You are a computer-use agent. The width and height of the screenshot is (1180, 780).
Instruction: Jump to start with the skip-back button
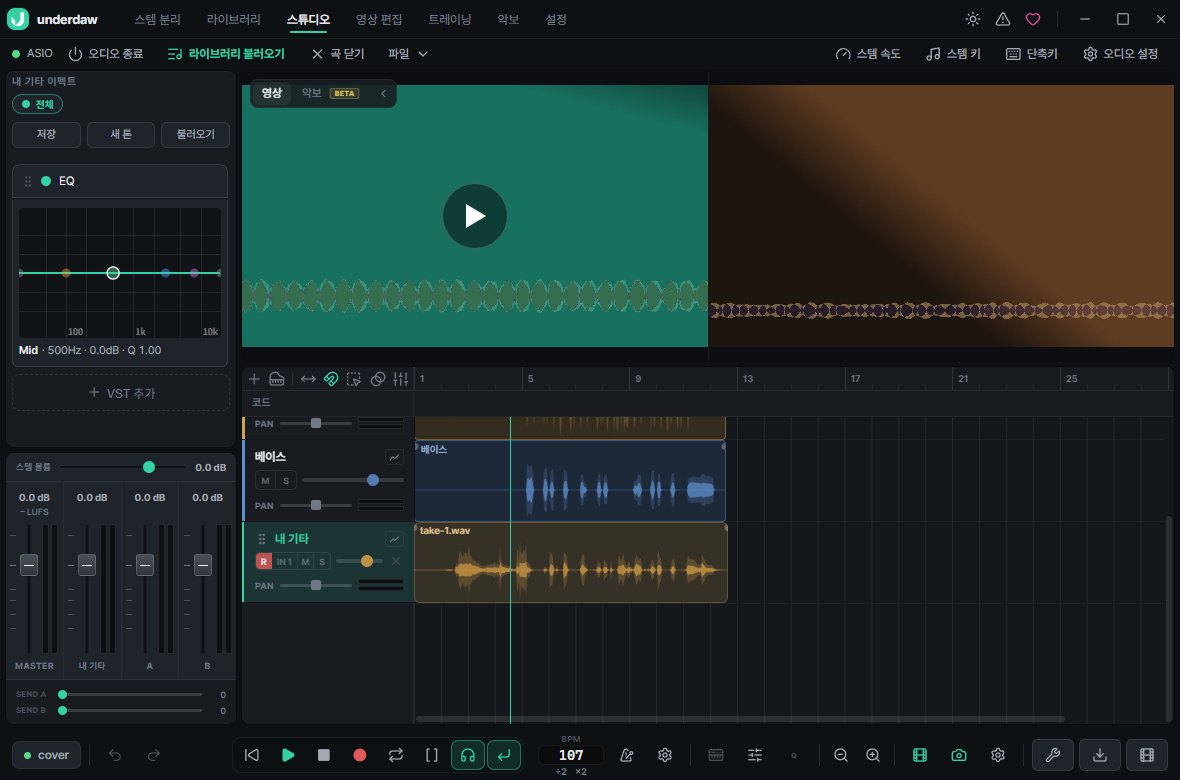coord(252,755)
